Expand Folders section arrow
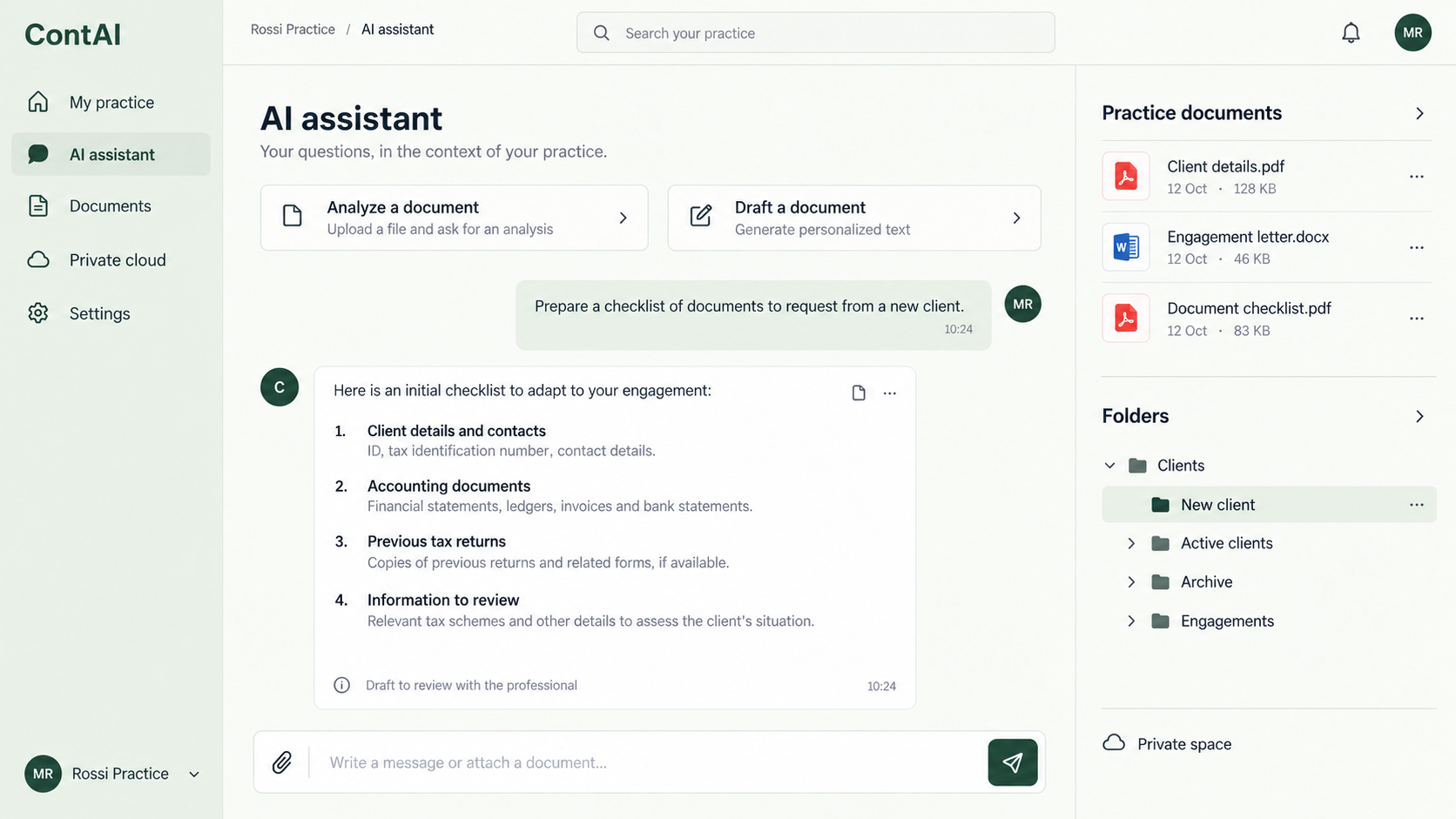 [x=1419, y=416]
